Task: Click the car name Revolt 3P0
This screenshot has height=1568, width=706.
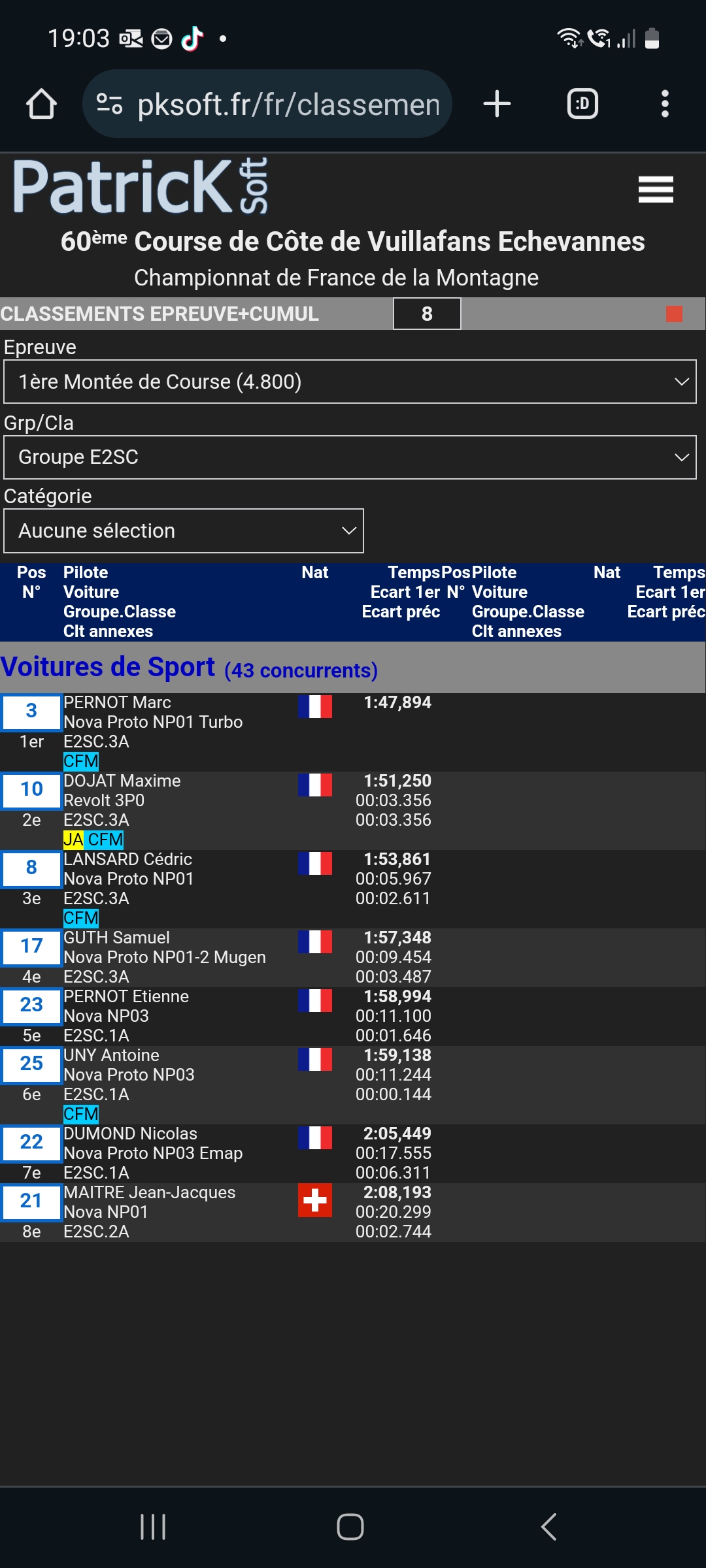Action: 104,800
